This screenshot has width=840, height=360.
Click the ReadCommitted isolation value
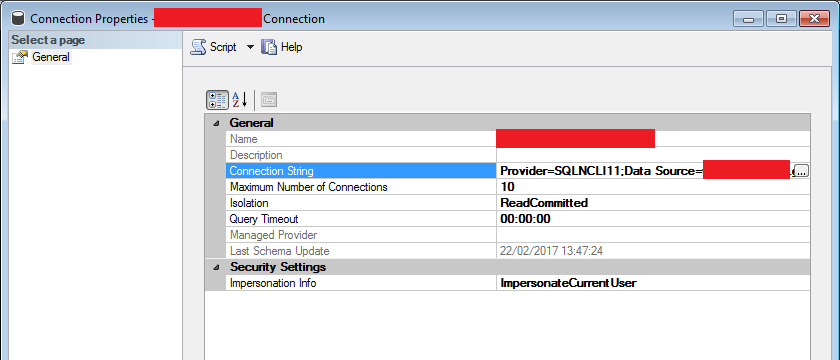[x=544, y=203]
